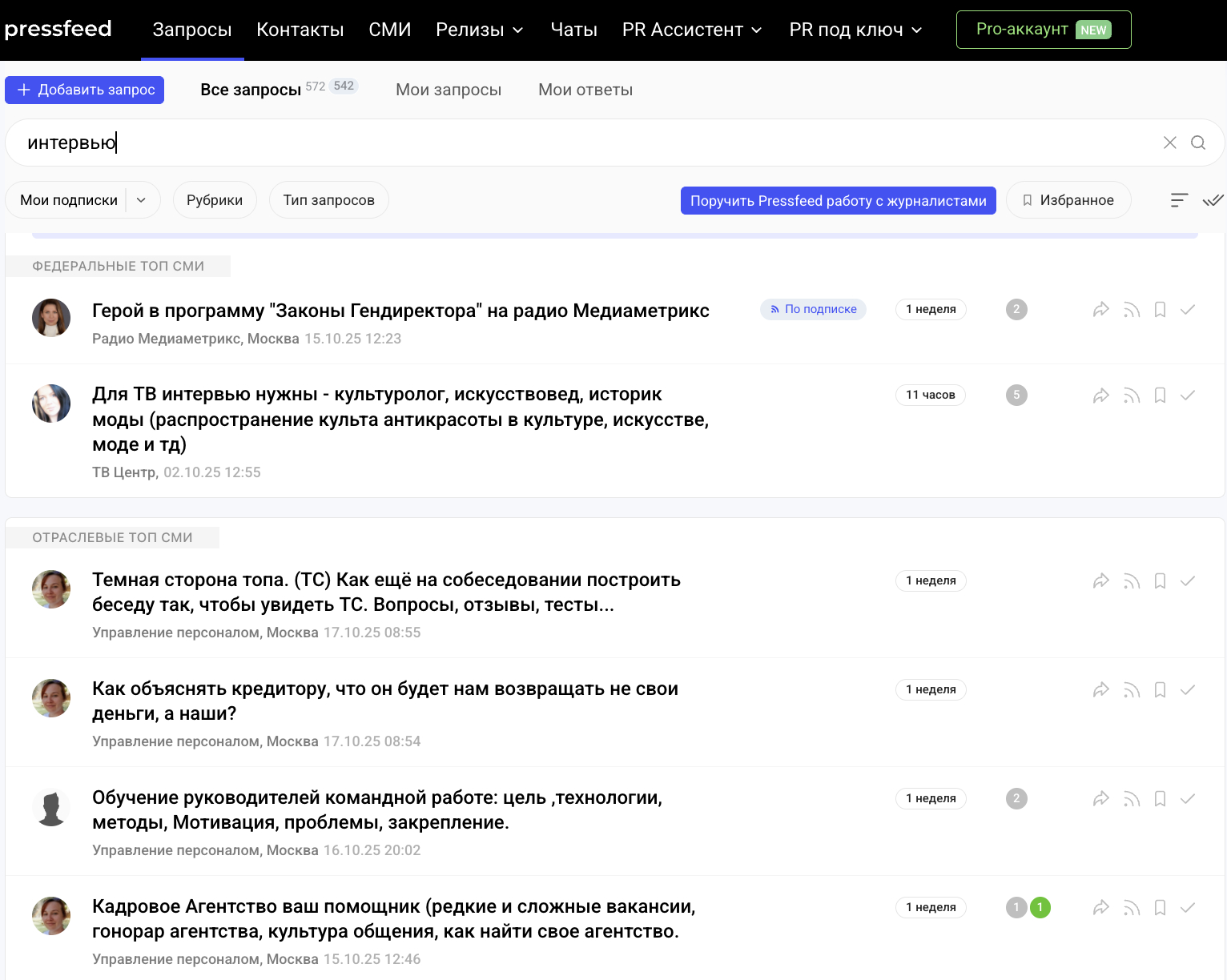Clear the search field with the X icon
This screenshot has width=1227, height=980.
tap(1169, 142)
